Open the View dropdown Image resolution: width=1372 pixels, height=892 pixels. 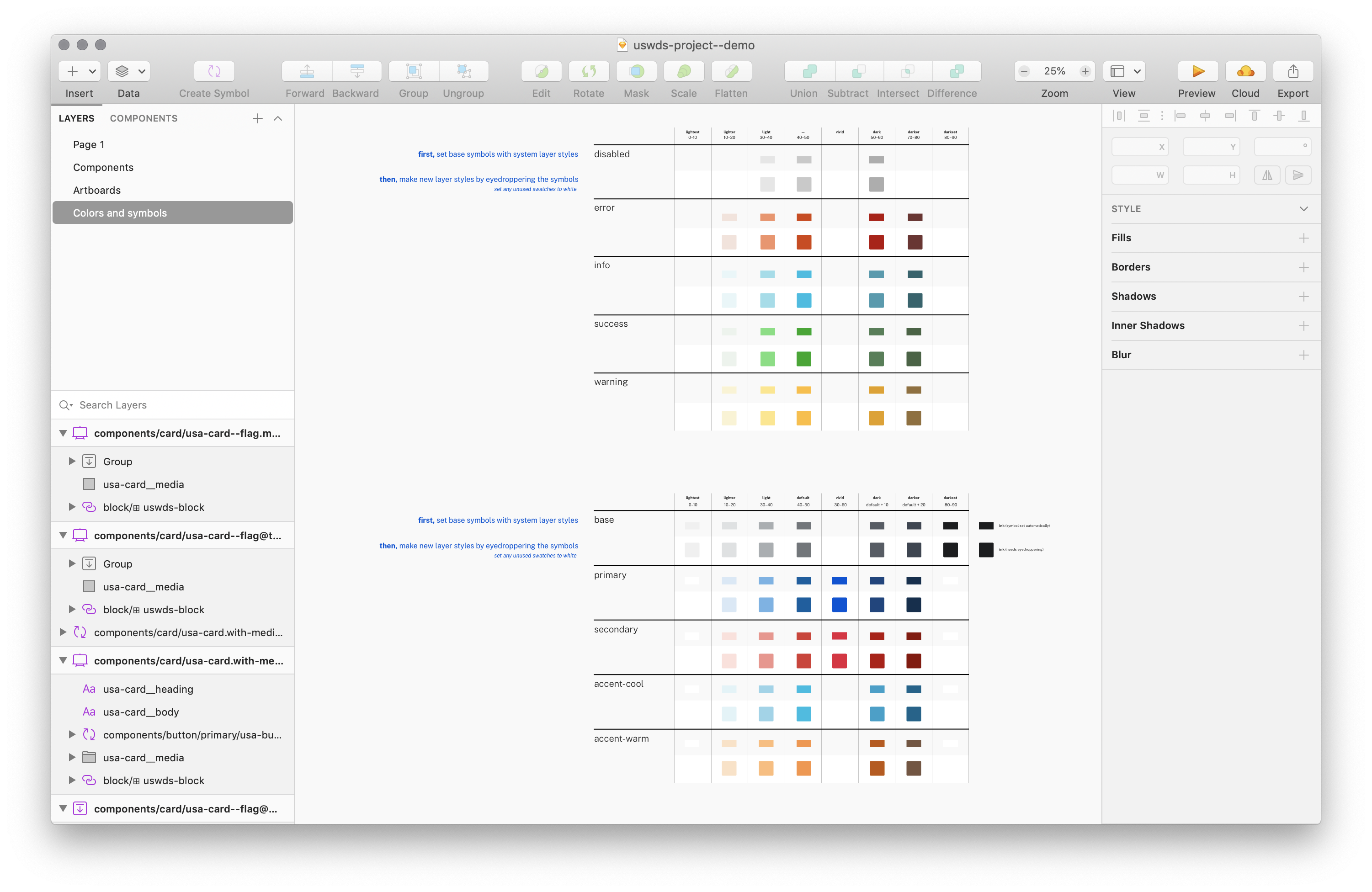pyautogui.click(x=1123, y=71)
